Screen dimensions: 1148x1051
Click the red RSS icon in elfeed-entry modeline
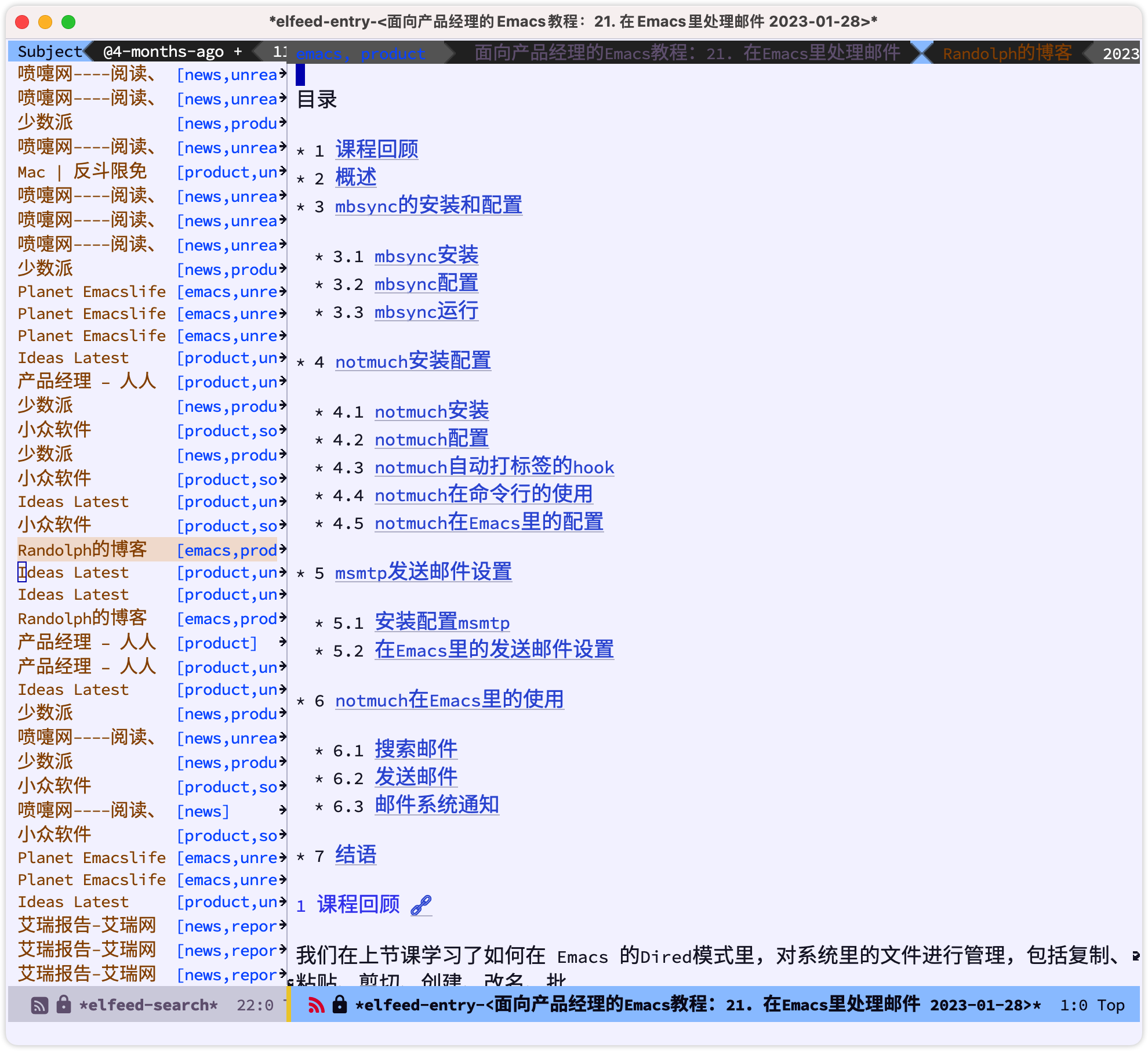(x=316, y=1005)
